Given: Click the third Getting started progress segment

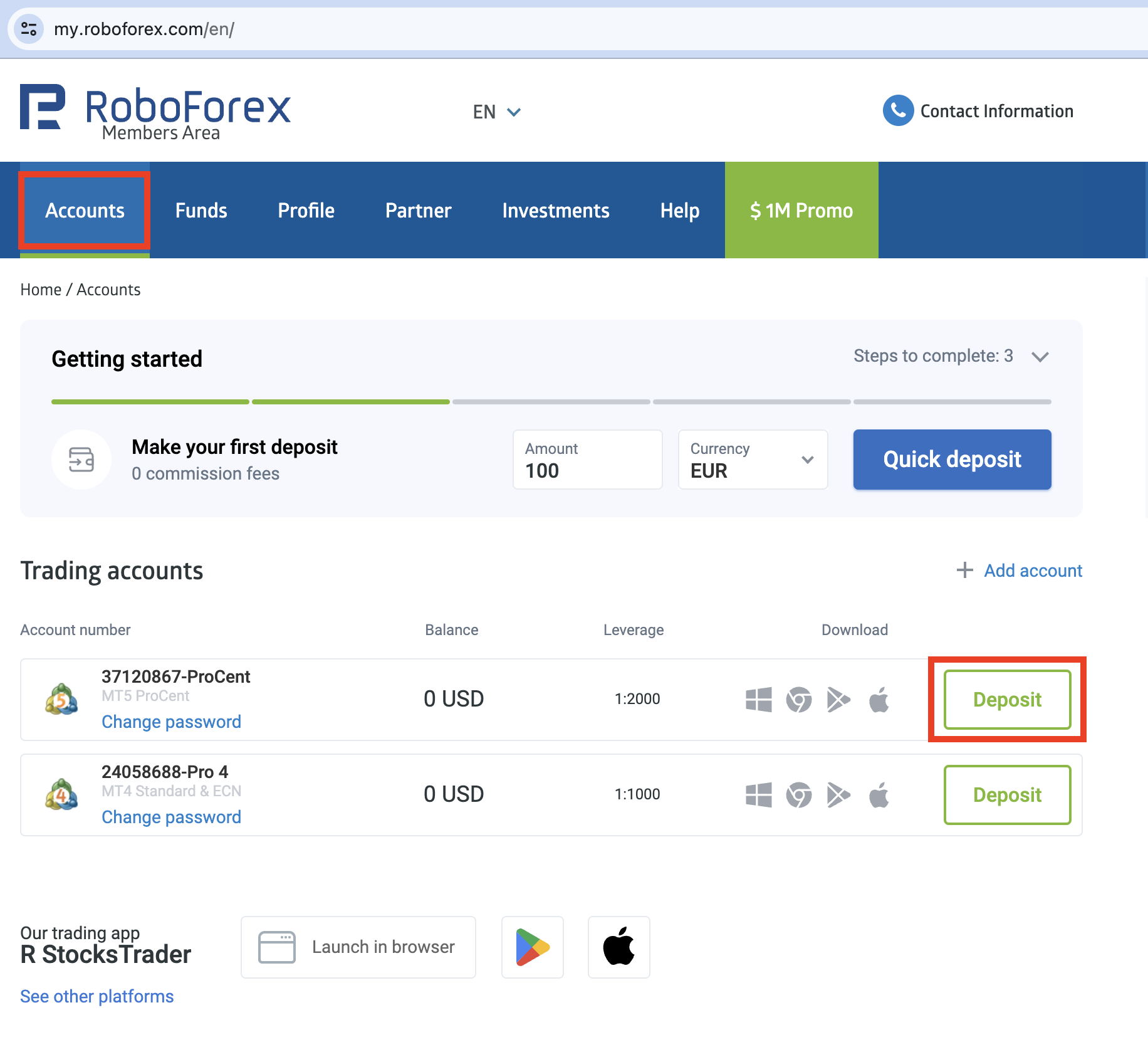Looking at the screenshot, I should coord(551,402).
